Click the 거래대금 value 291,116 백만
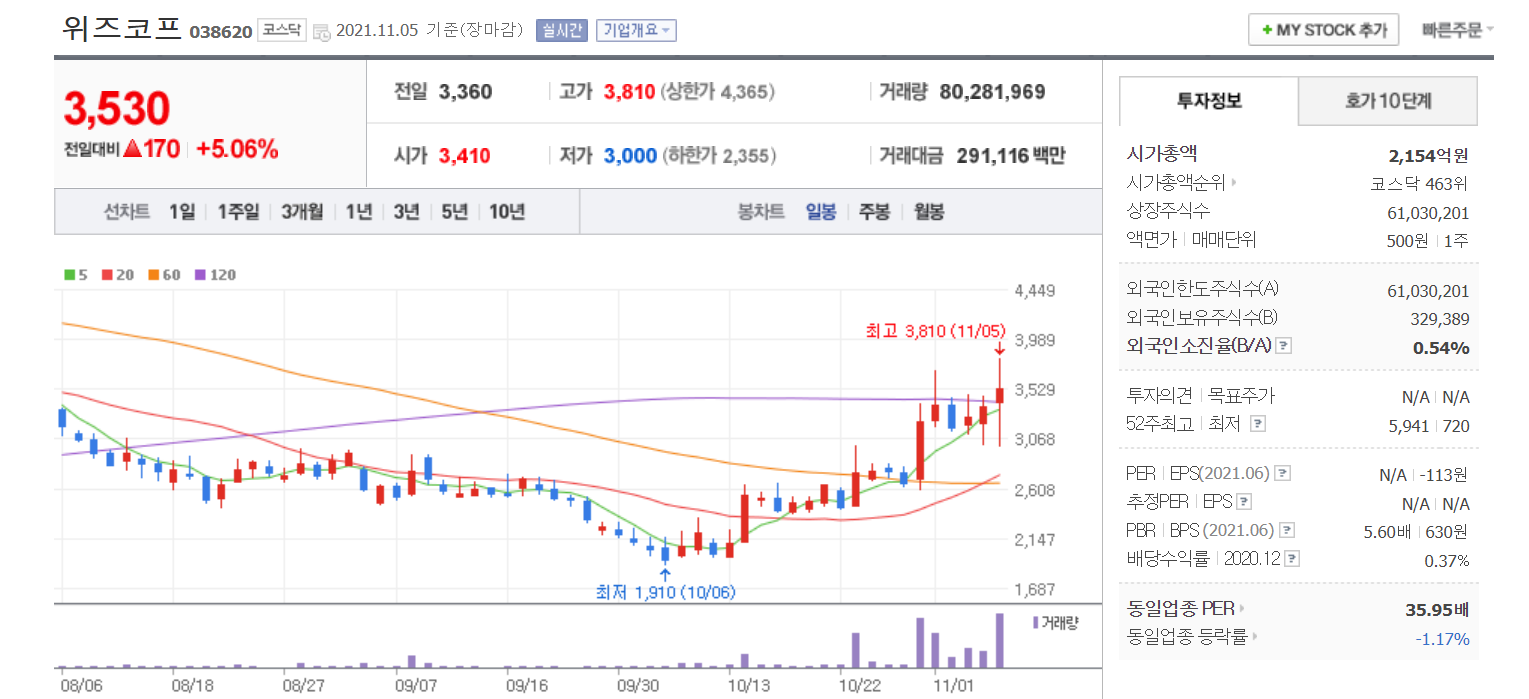1529x699 pixels. (1011, 156)
